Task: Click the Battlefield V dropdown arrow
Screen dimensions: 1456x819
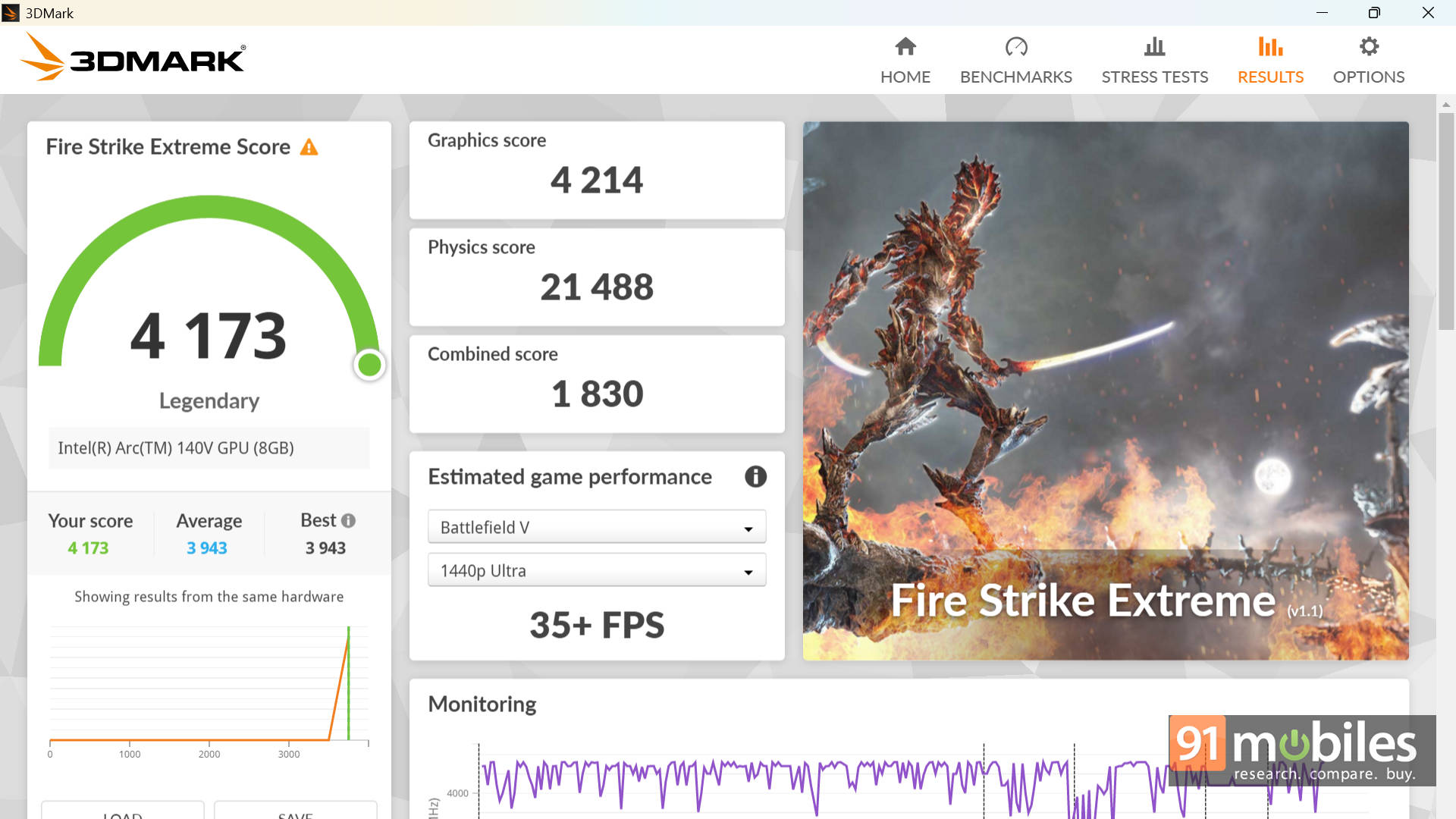Action: pyautogui.click(x=748, y=529)
